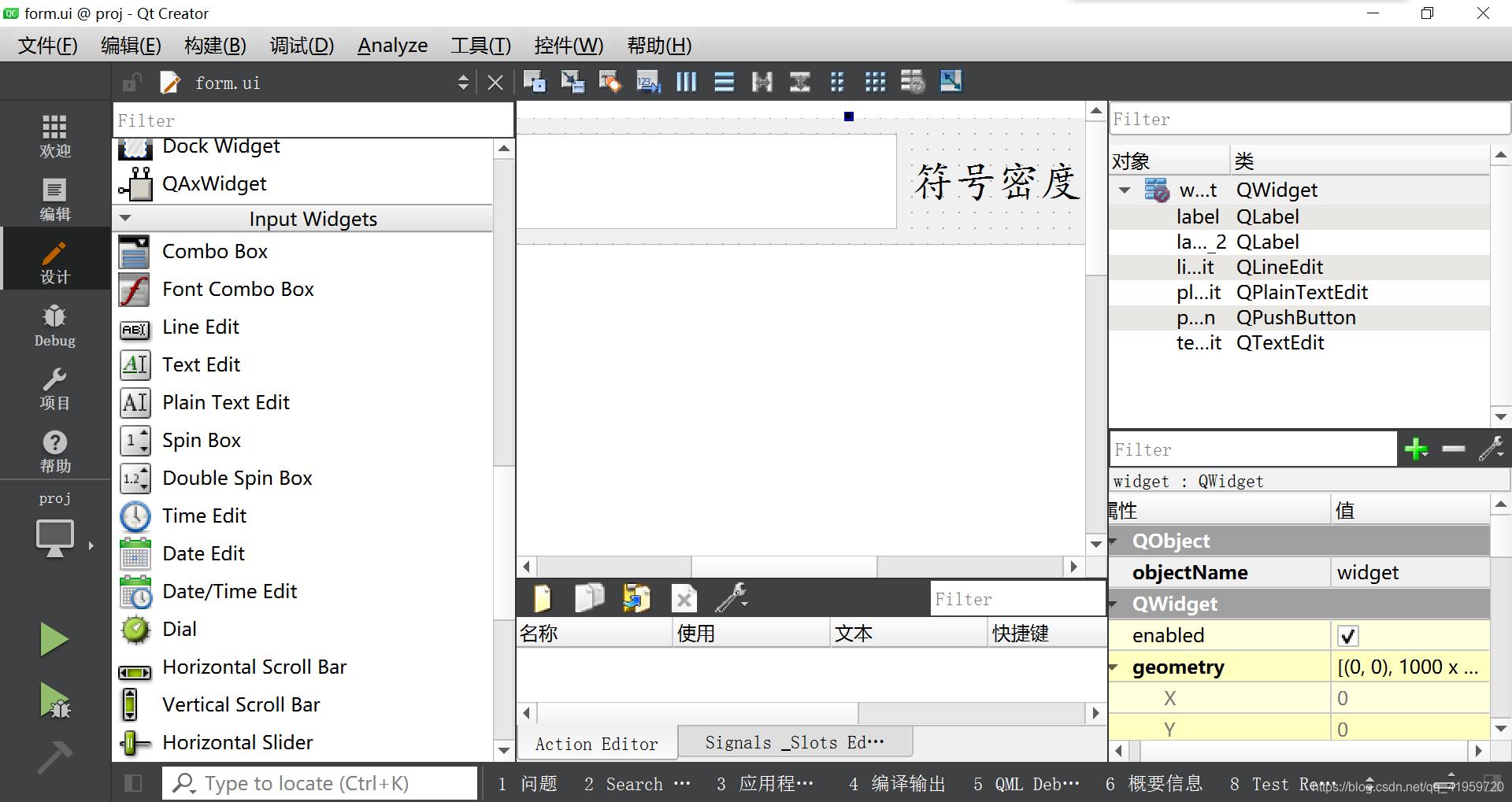Screen dimensions: 1512x802
Task: Open the form.ui document dropdown
Action: point(463,83)
